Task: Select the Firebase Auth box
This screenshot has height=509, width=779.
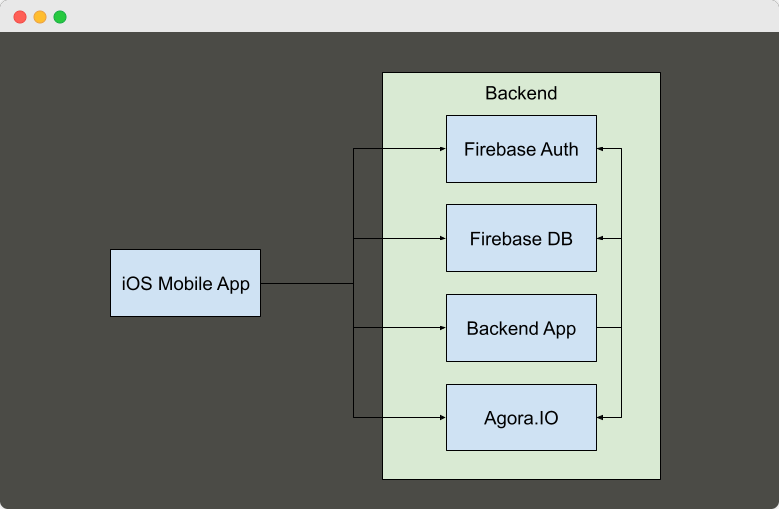Action: click(521, 149)
